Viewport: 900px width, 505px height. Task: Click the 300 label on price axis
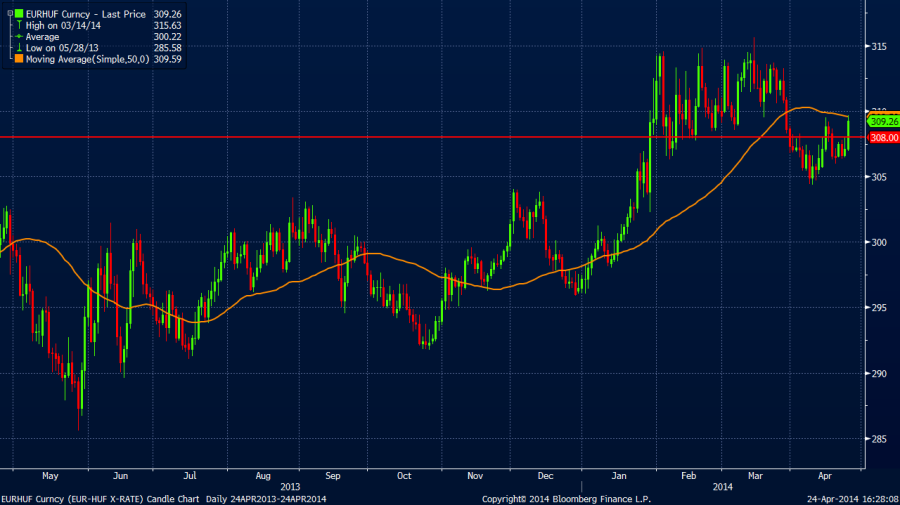(879, 242)
